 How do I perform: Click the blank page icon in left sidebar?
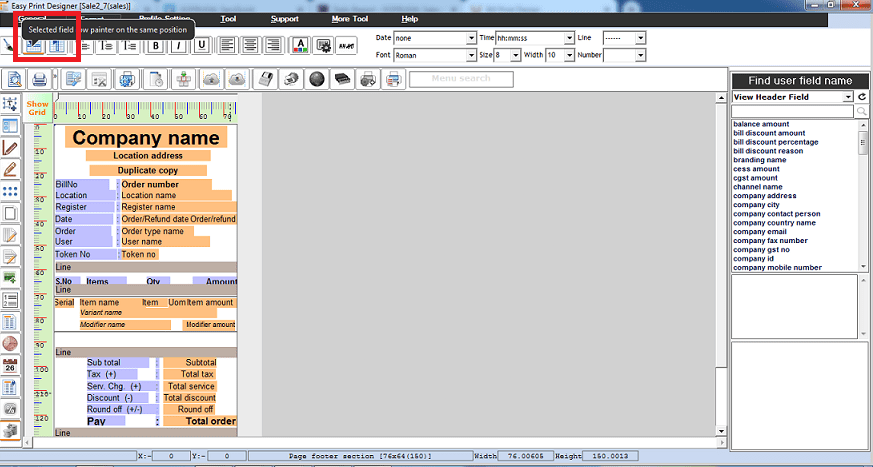click(x=10, y=213)
